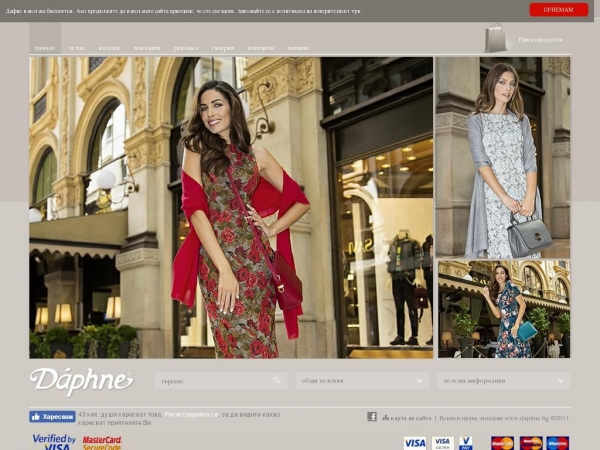Click the red ПРИЕМАМ cookie button

(559, 10)
